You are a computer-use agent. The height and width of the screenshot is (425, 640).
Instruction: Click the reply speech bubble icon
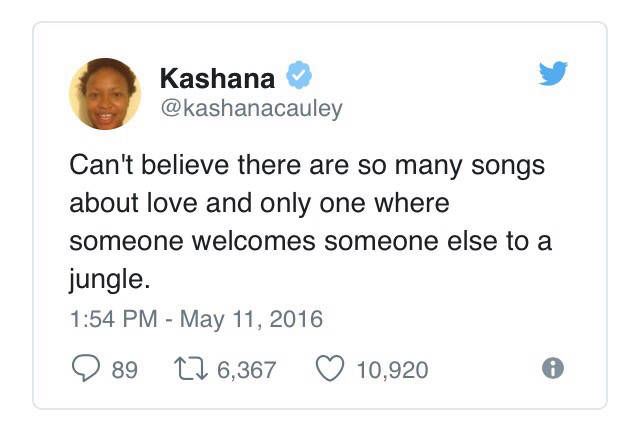coord(85,369)
